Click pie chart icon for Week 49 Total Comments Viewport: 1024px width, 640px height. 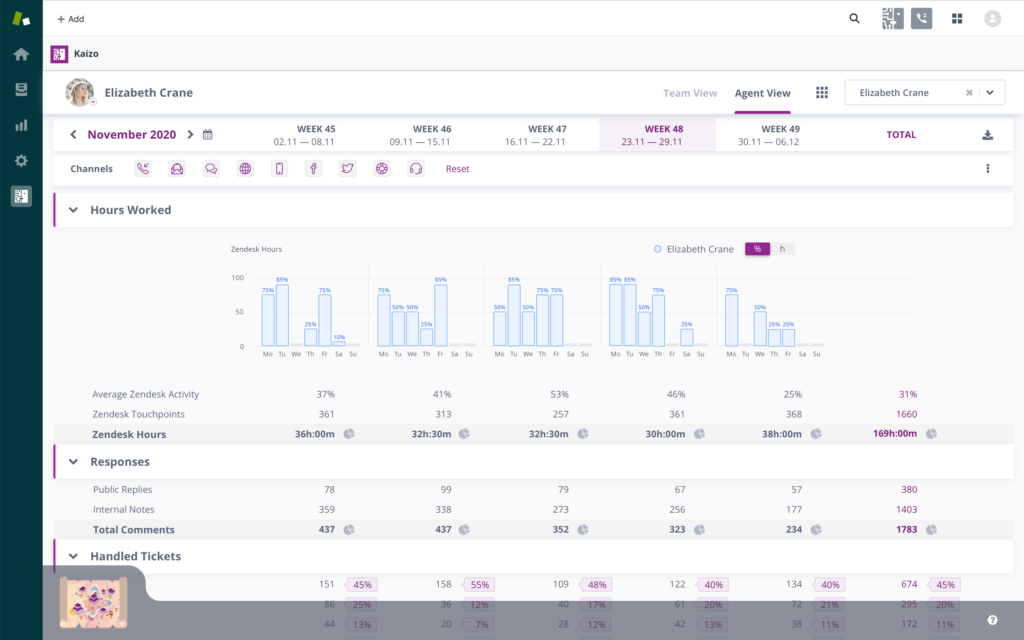point(816,530)
